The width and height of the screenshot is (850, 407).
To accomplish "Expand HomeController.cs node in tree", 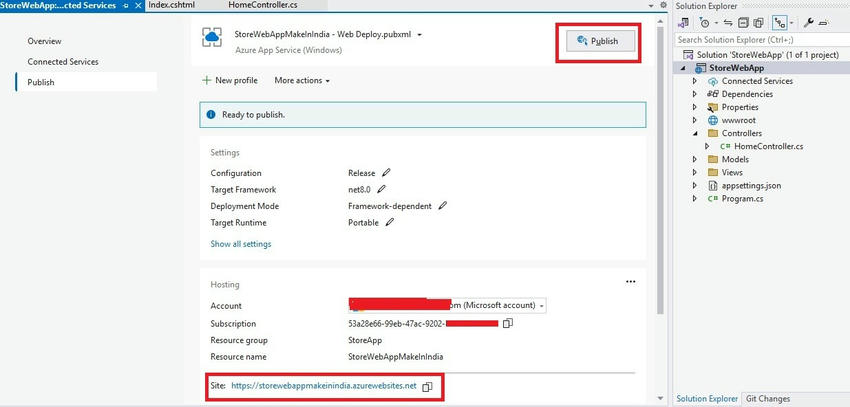I will click(x=707, y=146).
